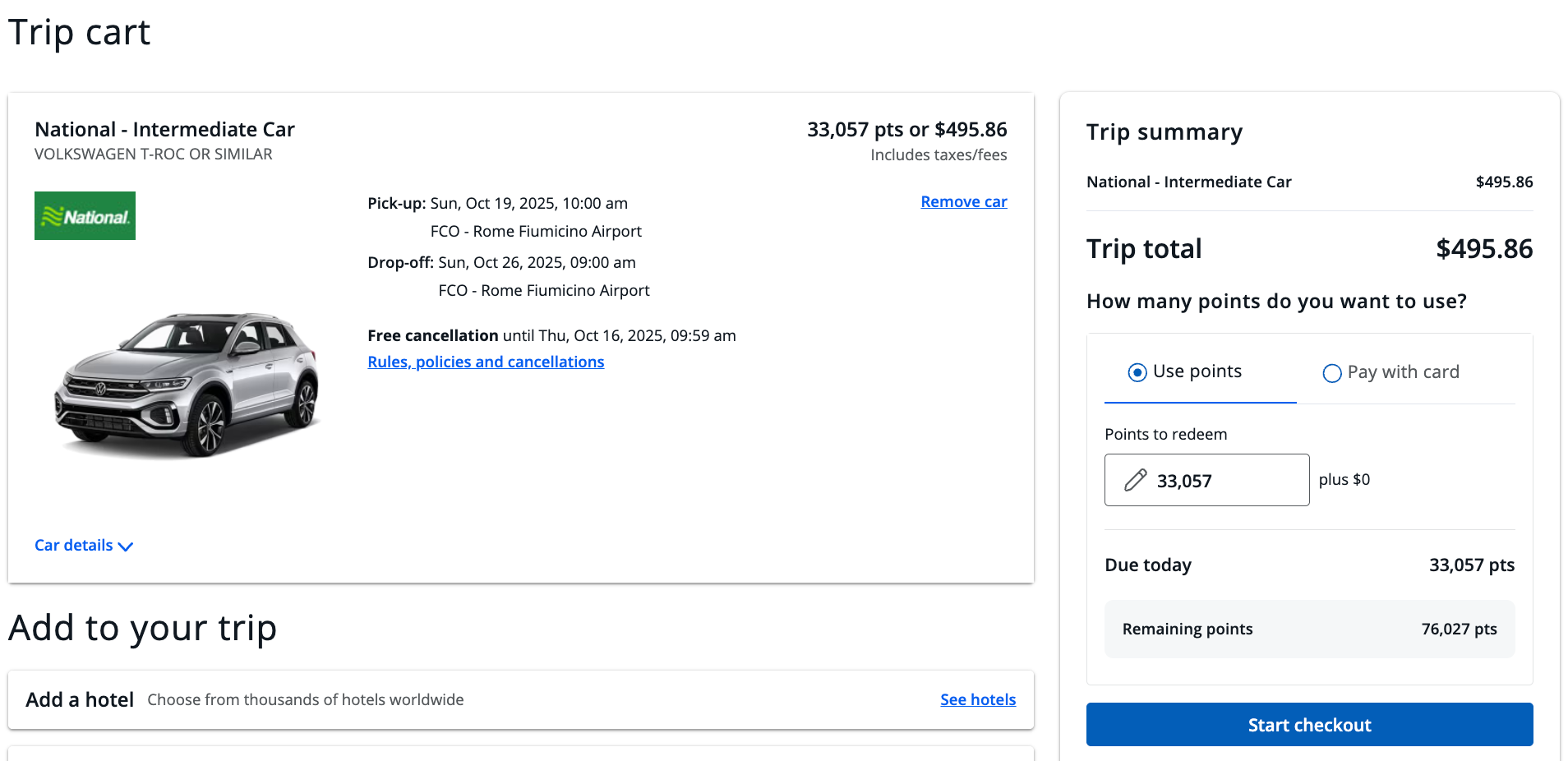Expand the Car details section
1568x761 pixels.
74,546
